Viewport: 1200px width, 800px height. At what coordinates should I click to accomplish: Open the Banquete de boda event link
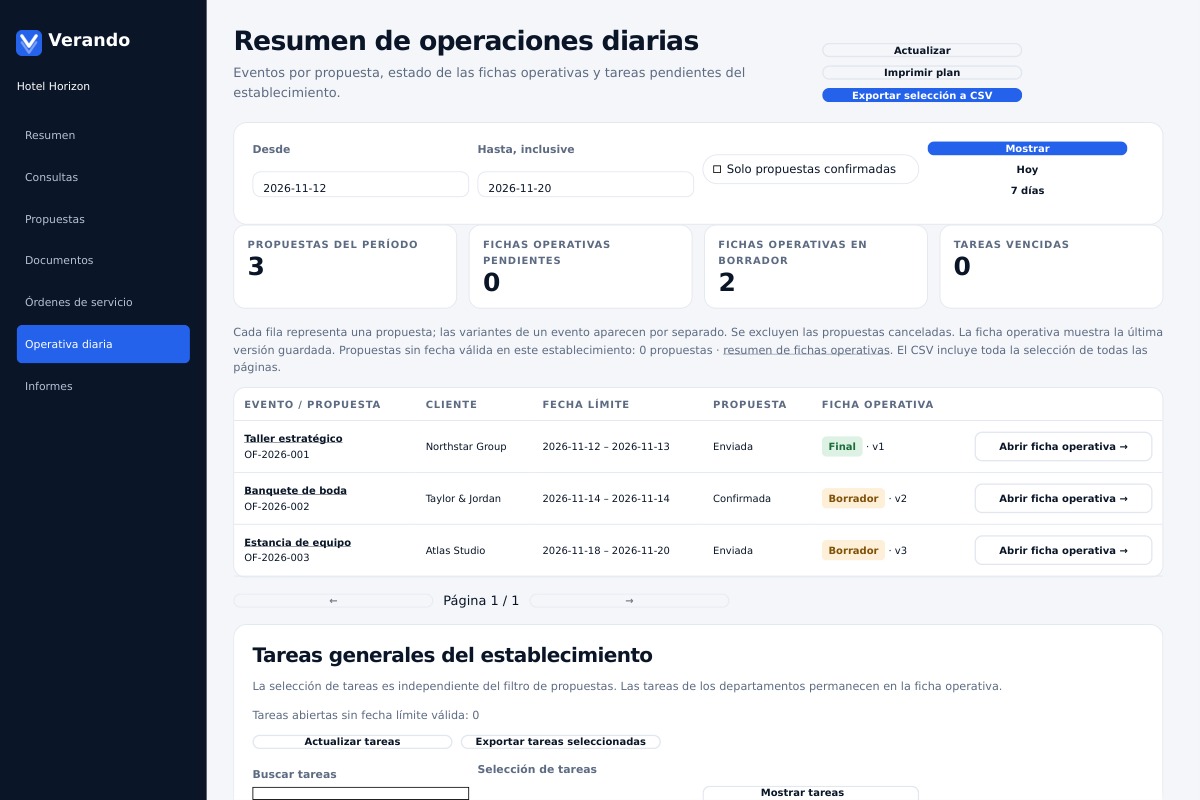click(x=295, y=490)
